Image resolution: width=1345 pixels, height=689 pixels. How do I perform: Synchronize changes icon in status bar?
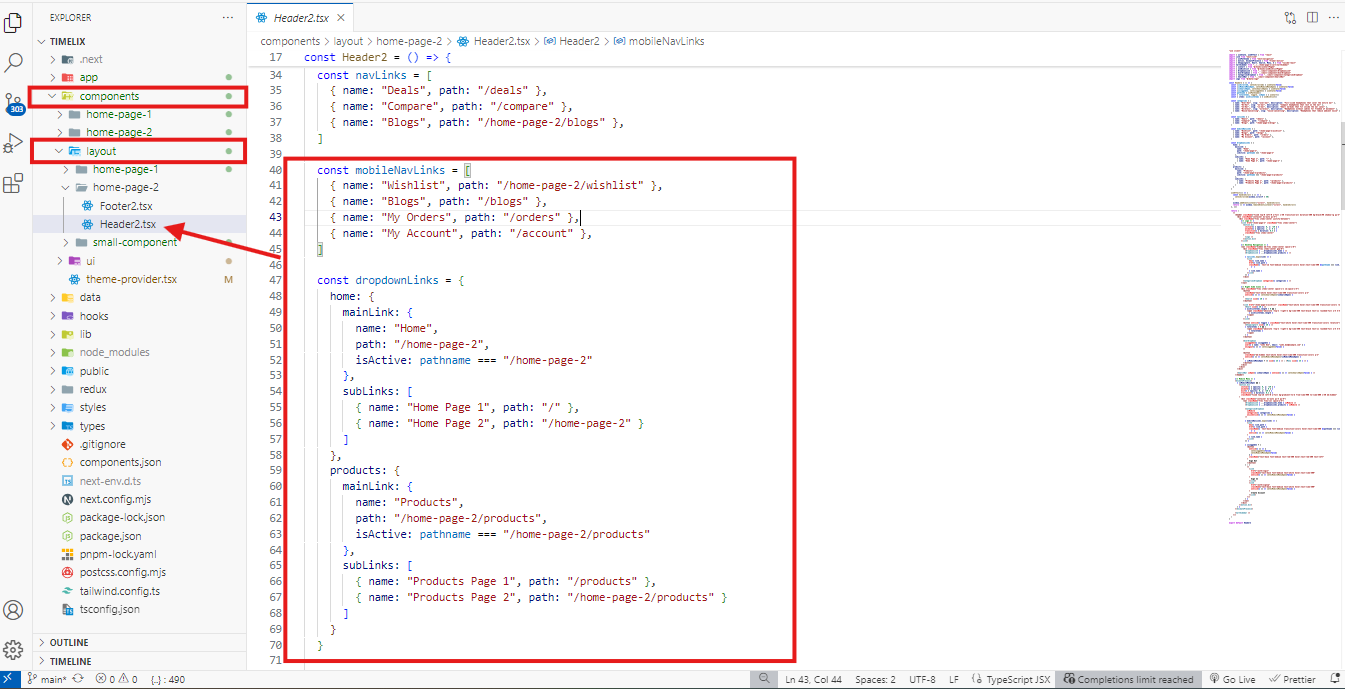coord(78,680)
